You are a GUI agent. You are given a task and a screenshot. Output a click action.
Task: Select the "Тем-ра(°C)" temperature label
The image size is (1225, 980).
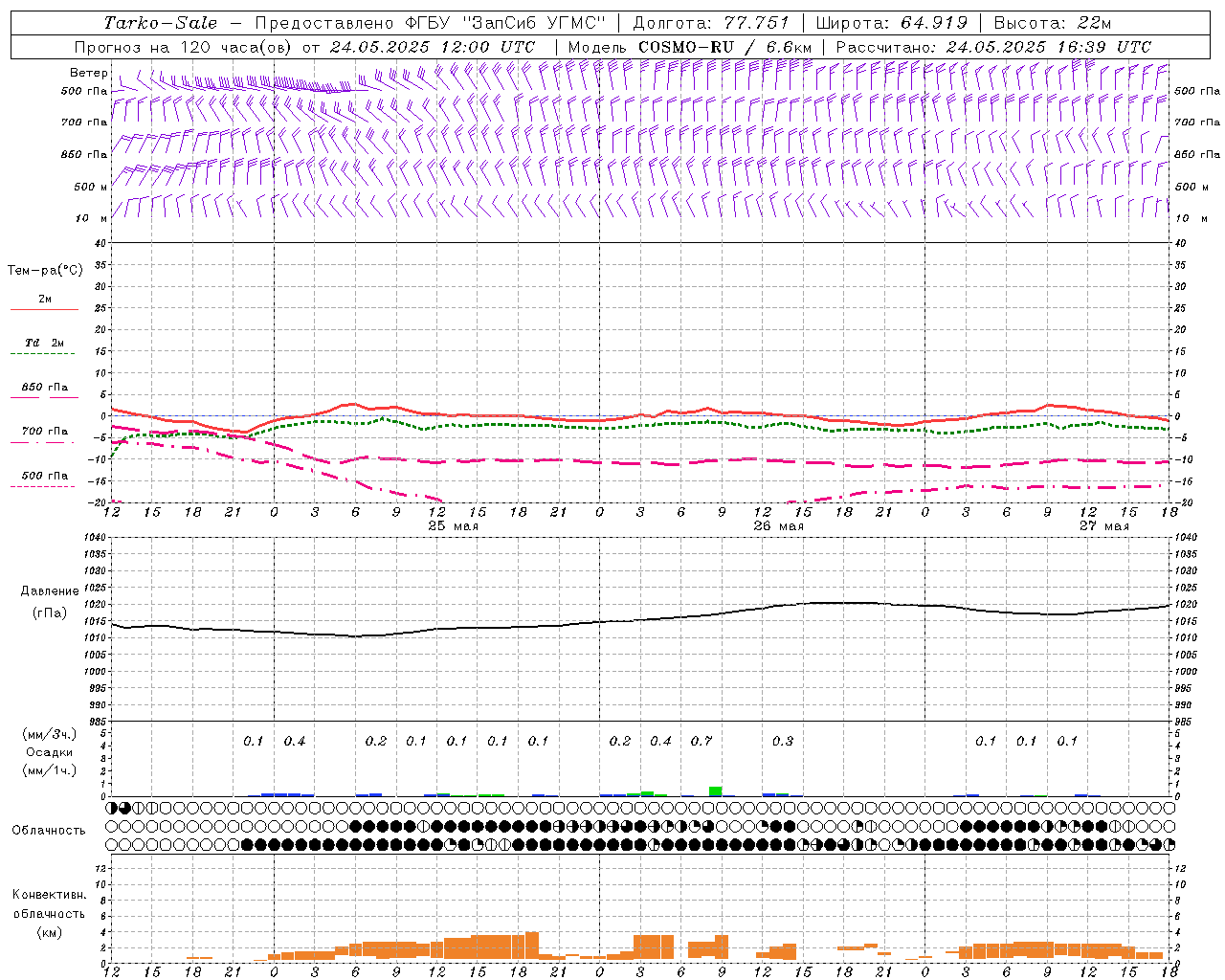click(x=45, y=271)
